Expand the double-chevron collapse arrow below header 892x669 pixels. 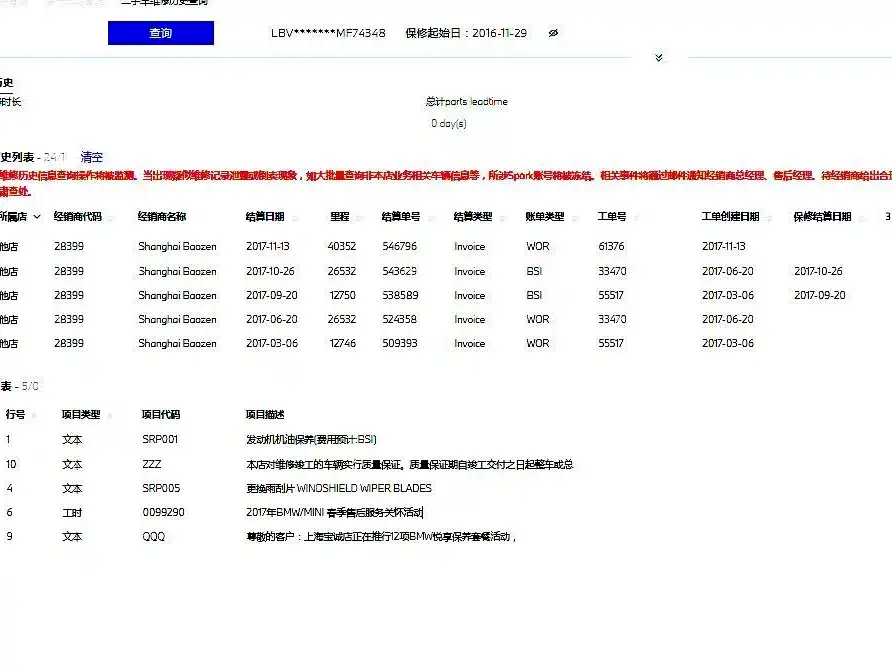[x=659, y=57]
